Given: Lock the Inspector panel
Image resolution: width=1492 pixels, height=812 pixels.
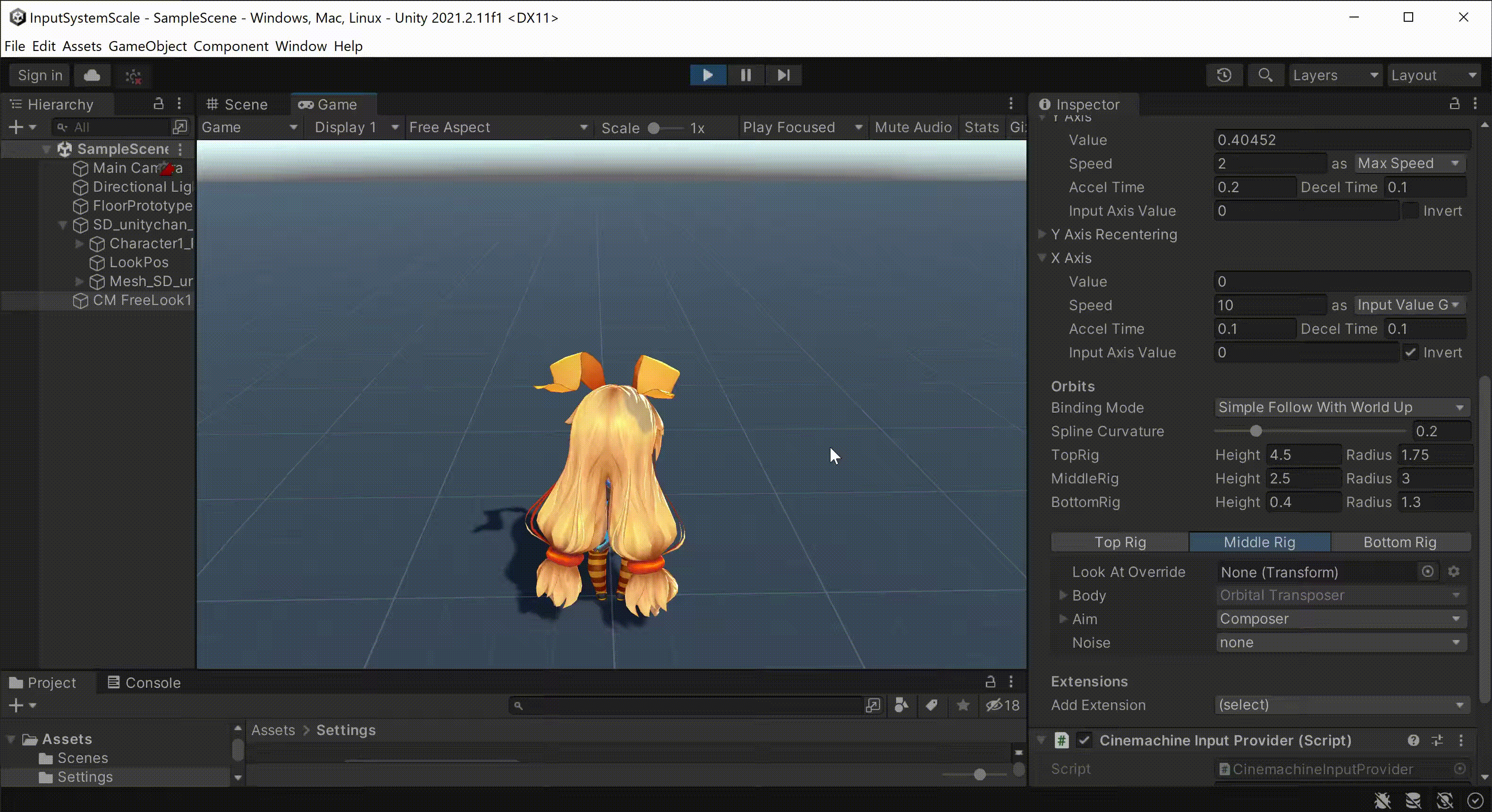Looking at the screenshot, I should coord(1454,104).
